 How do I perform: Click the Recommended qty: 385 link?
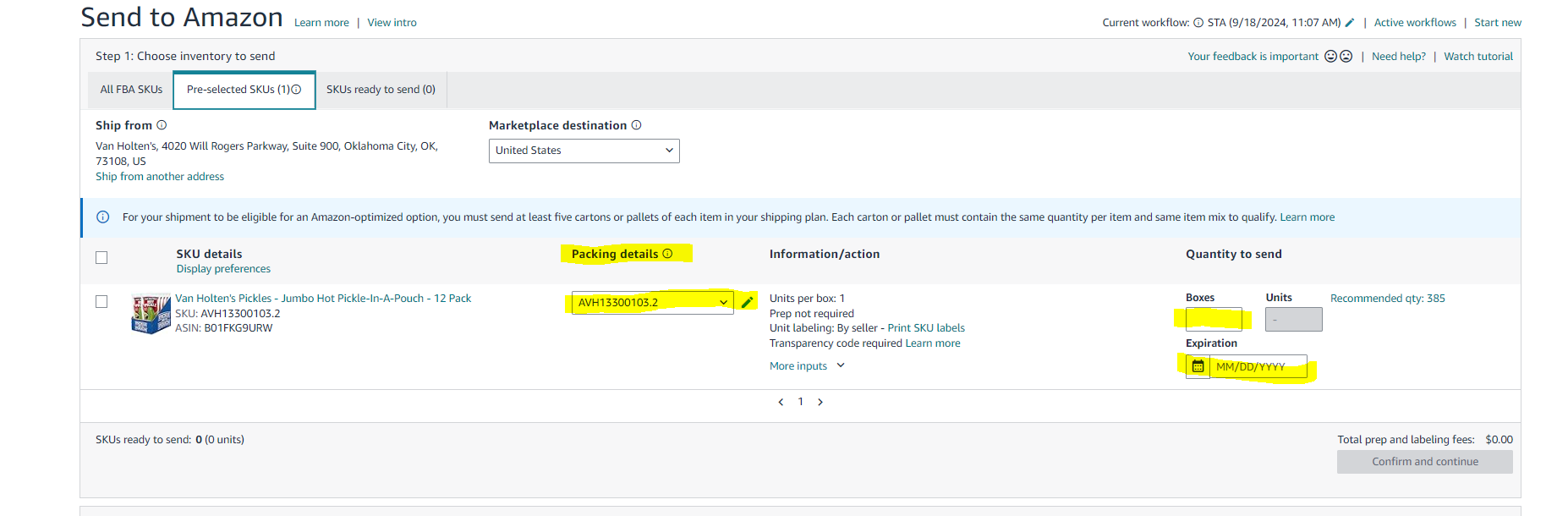point(1388,299)
